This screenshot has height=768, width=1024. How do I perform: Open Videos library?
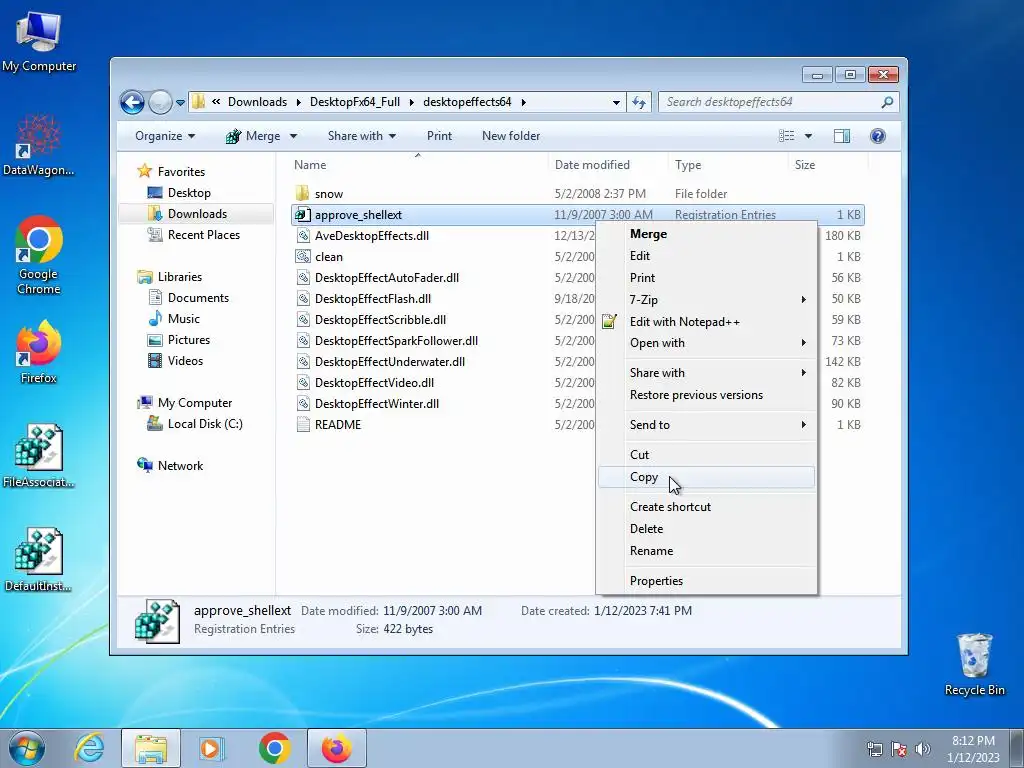[185, 360]
